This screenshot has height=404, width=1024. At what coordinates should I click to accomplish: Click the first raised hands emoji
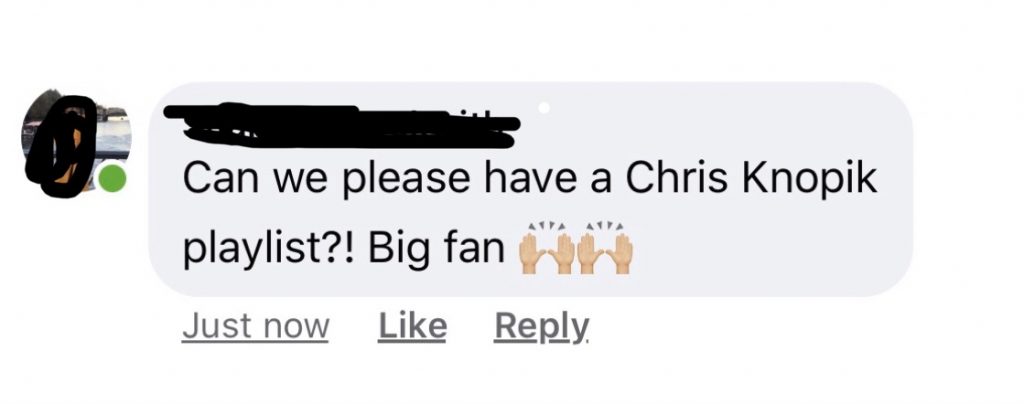click(547, 251)
